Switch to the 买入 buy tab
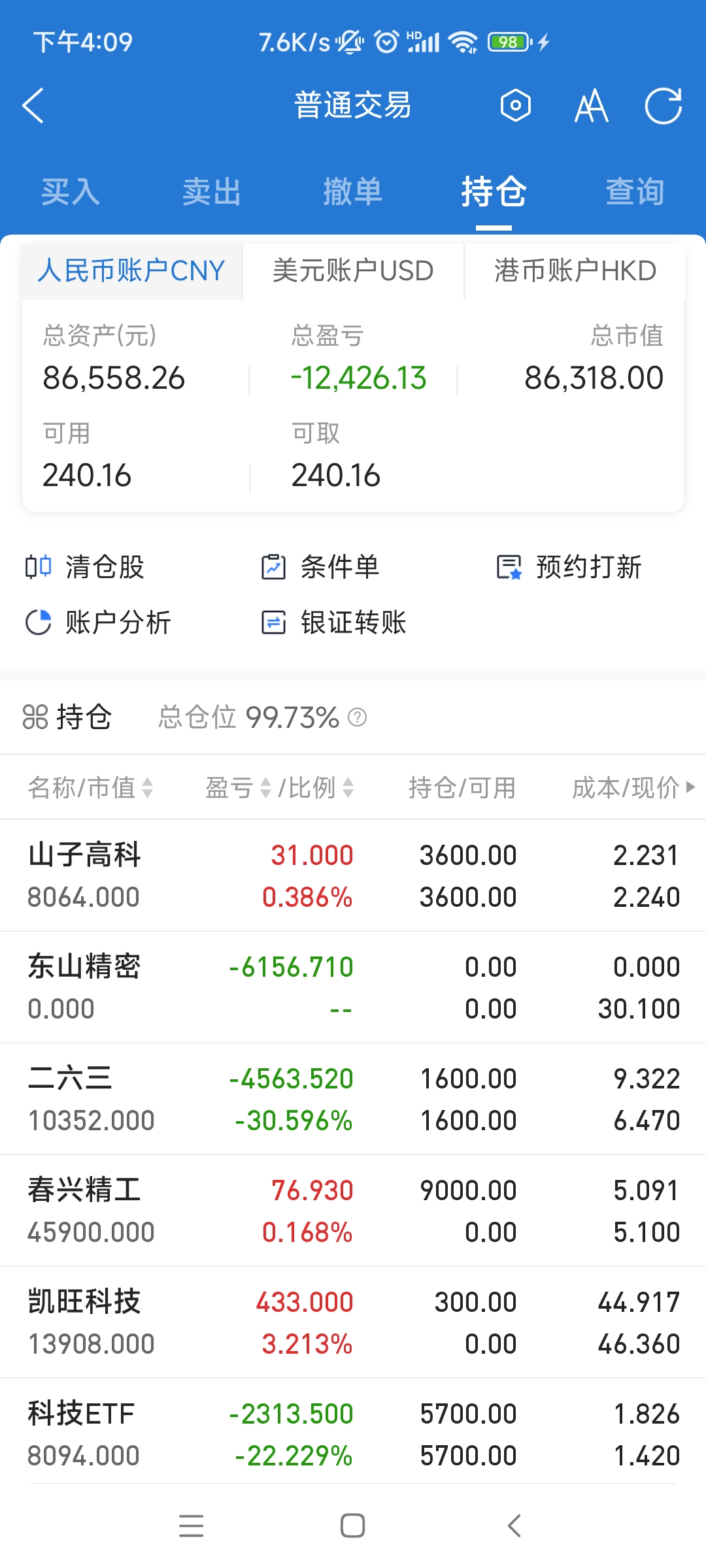This screenshot has height=1568, width=706. coord(71,192)
